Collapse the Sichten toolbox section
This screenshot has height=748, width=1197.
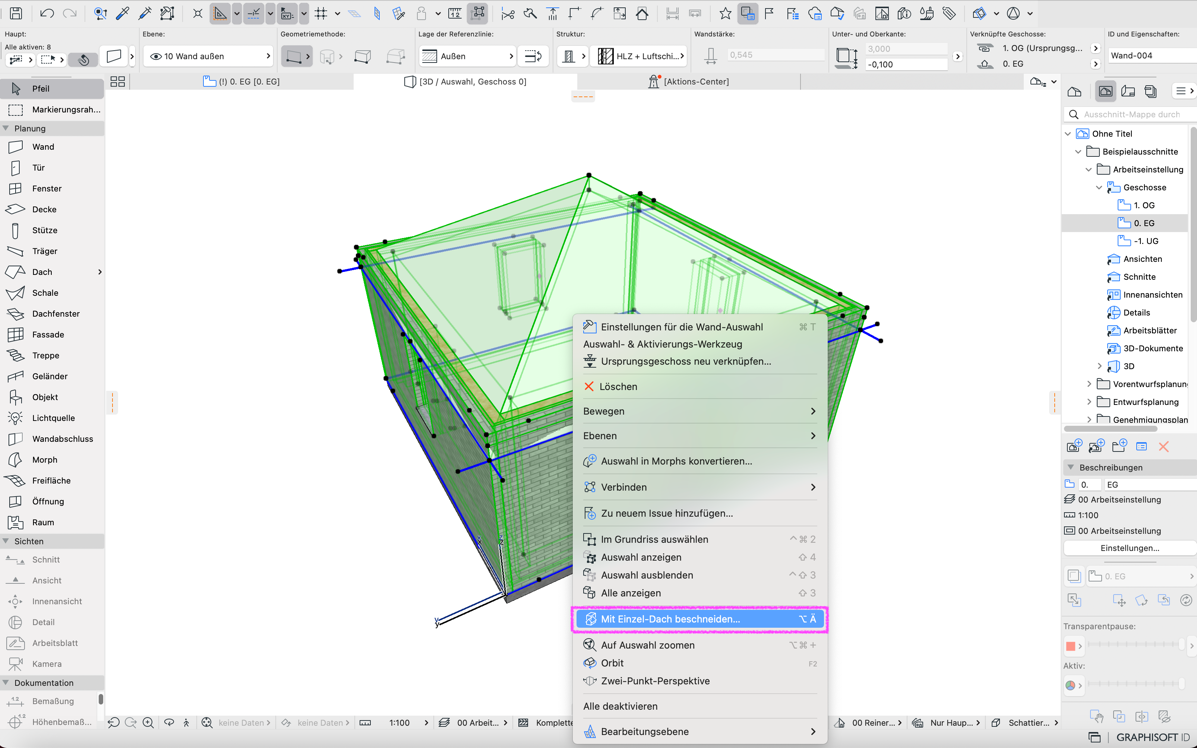point(6,541)
